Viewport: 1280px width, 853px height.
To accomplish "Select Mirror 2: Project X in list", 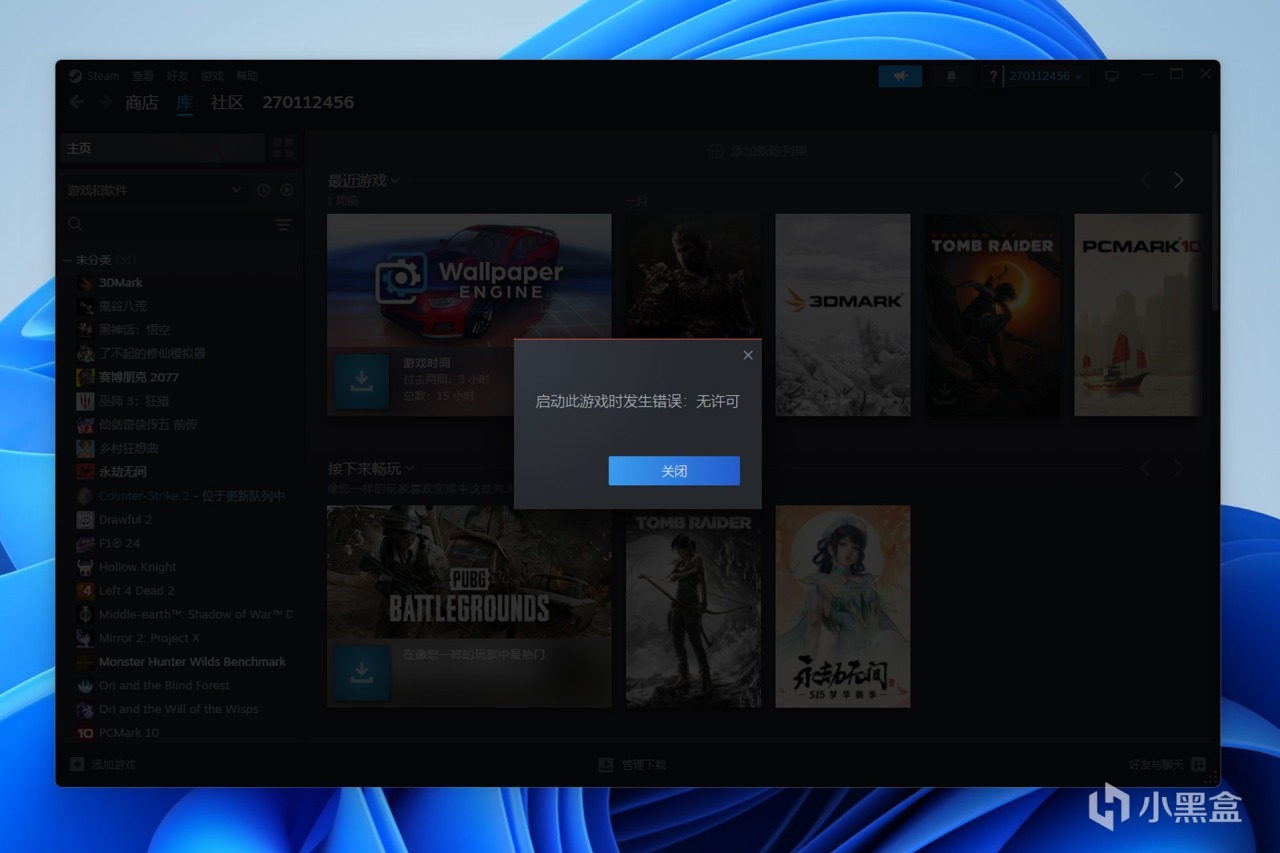I will (149, 638).
